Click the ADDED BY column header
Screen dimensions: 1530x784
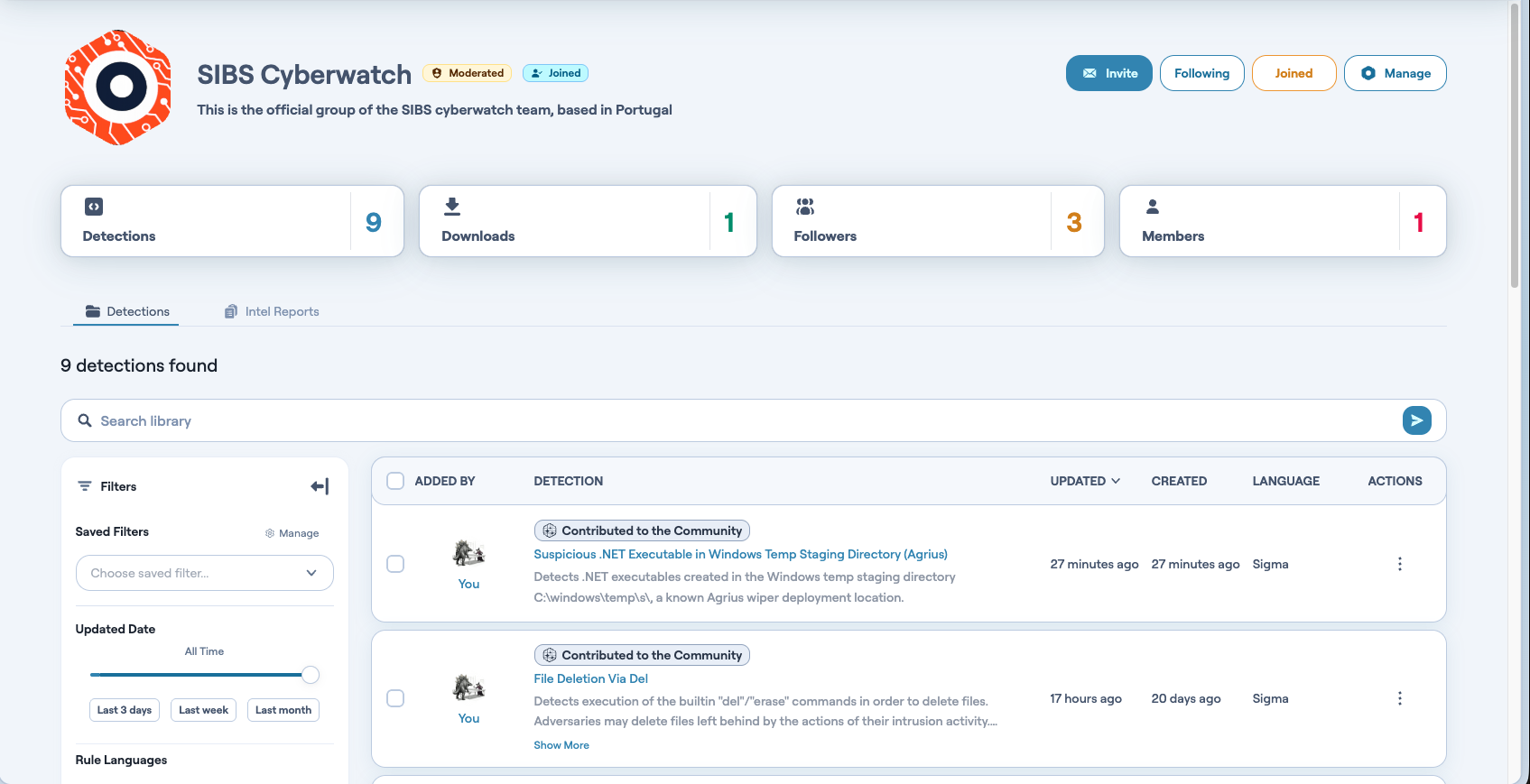click(x=445, y=481)
